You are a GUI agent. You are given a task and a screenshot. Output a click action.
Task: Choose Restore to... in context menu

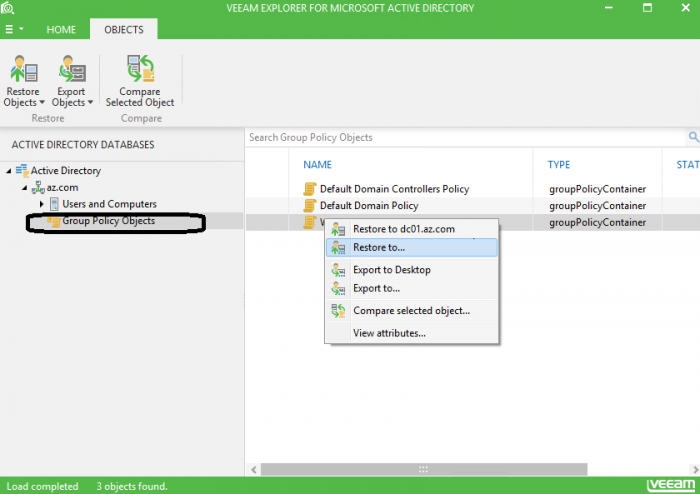[x=412, y=248]
